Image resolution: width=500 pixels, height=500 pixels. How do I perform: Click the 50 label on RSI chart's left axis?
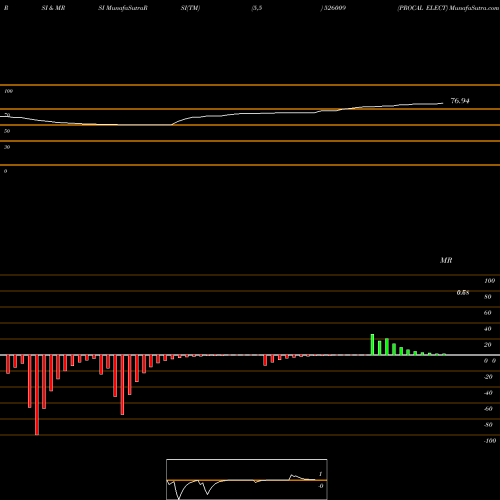click(7, 131)
